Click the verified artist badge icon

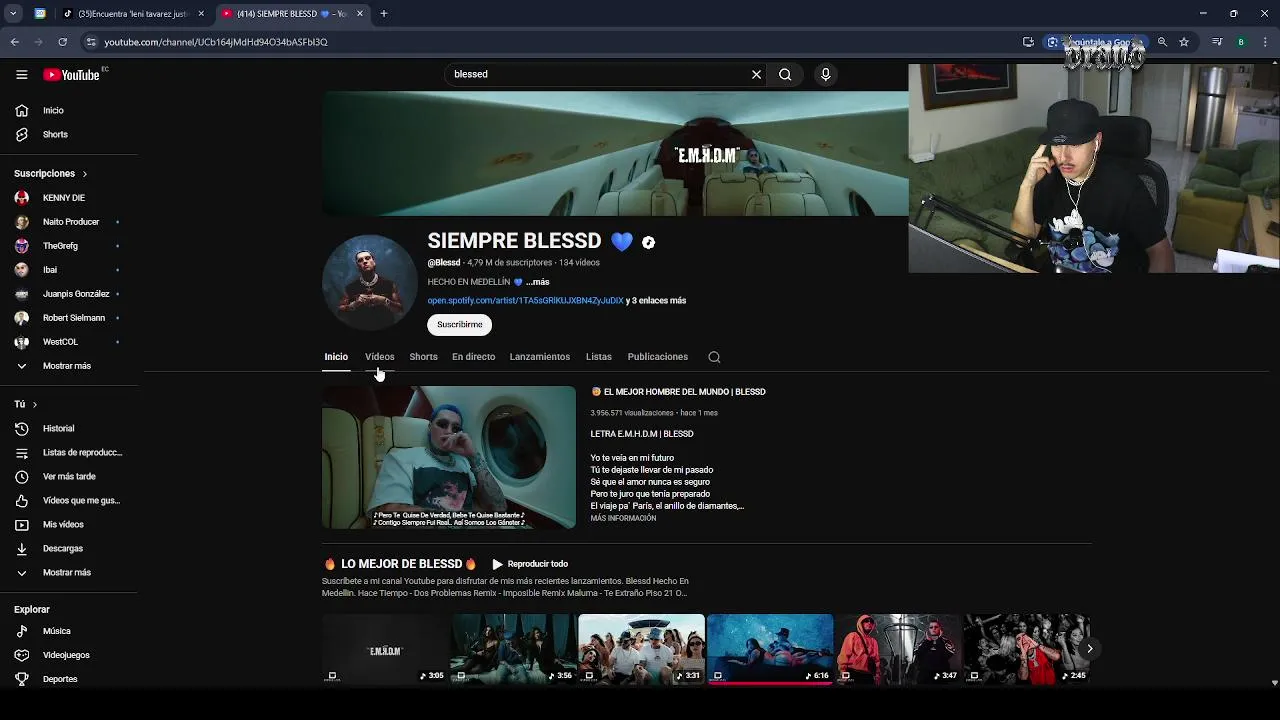(x=648, y=242)
